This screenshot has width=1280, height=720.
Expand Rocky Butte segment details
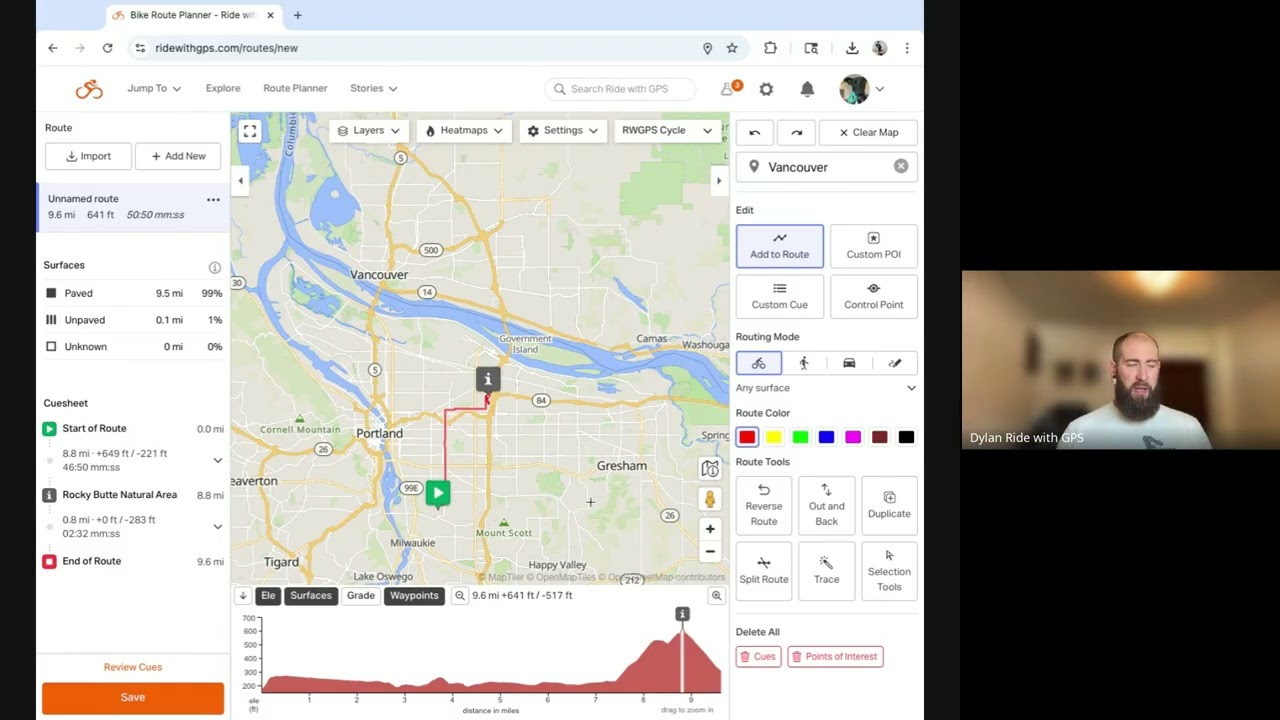(217, 527)
